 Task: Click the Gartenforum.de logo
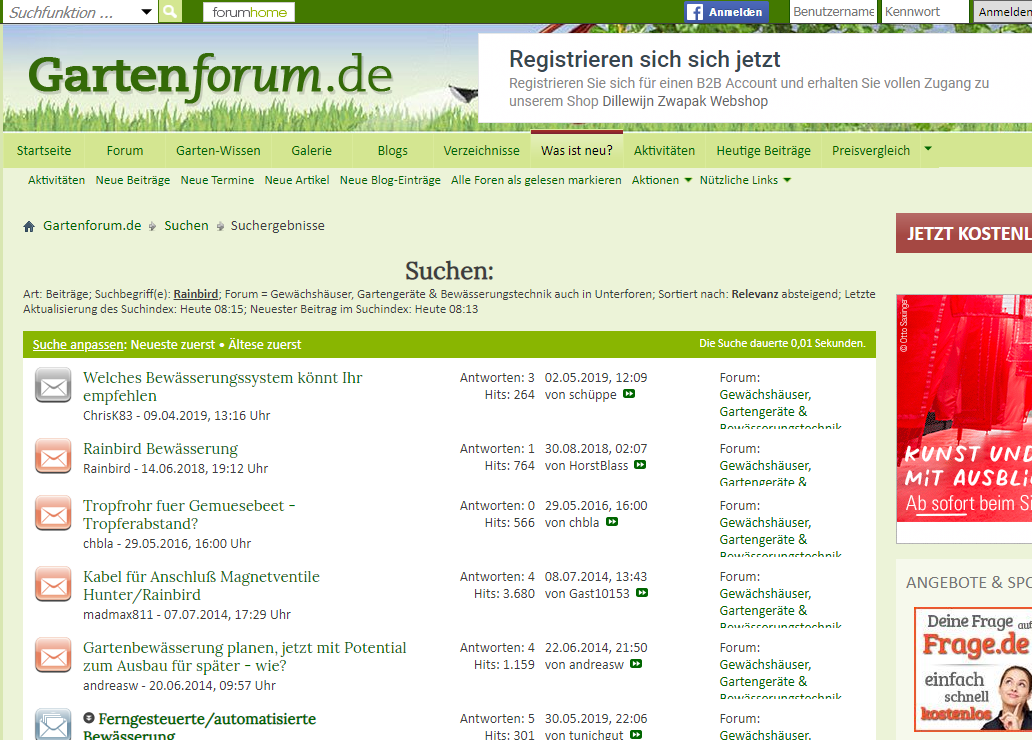(x=211, y=76)
